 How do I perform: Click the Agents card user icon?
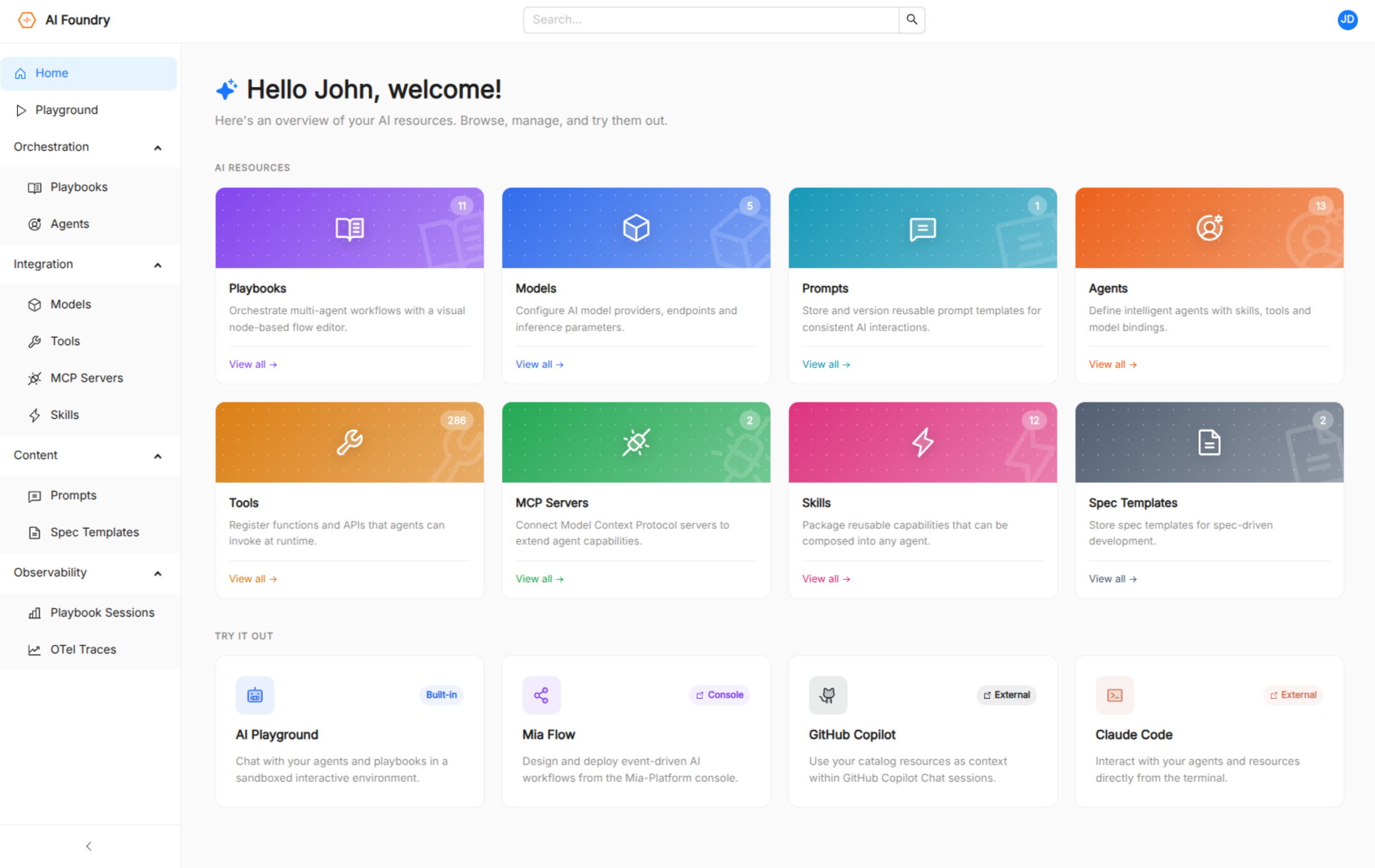(x=1209, y=228)
